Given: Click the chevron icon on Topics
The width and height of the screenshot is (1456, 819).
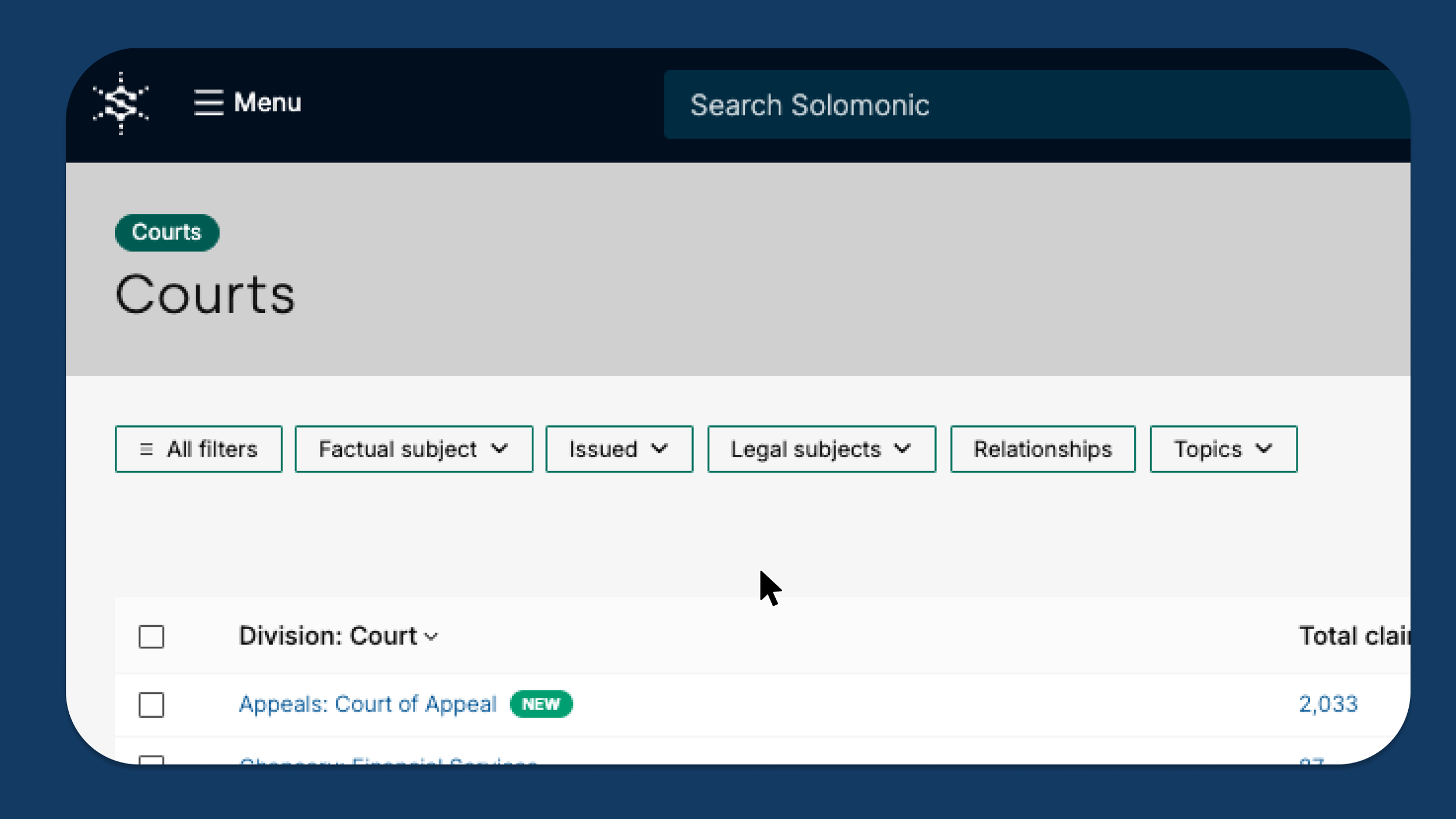Looking at the screenshot, I should coord(1263,449).
